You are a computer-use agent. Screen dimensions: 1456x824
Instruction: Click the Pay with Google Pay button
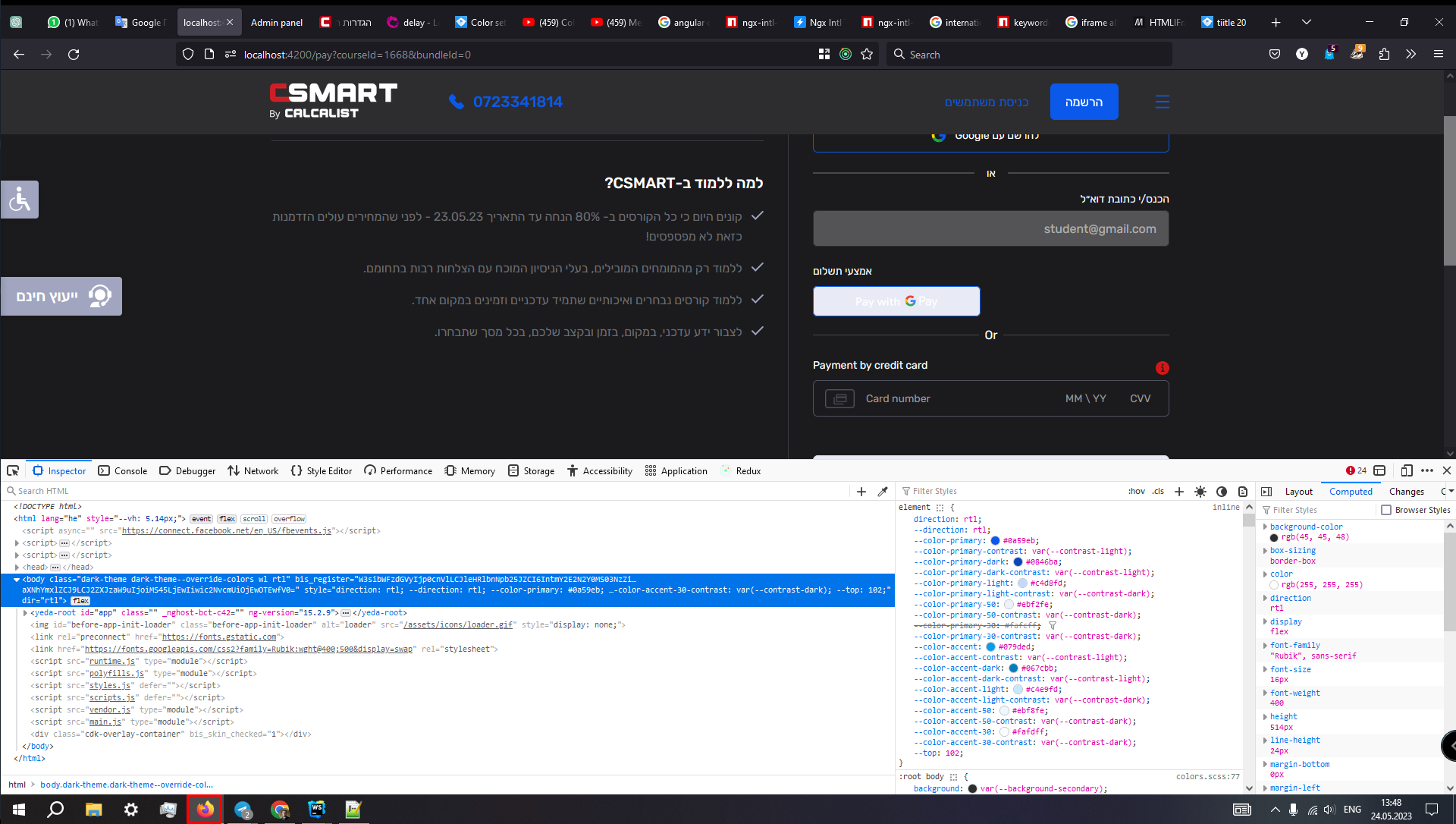tap(896, 301)
